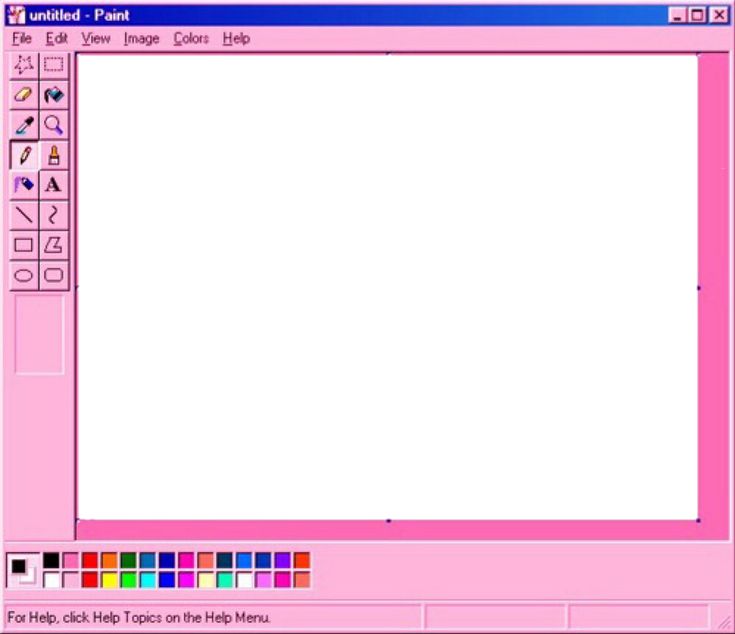
Task: Open the View menu
Action: (x=96, y=38)
